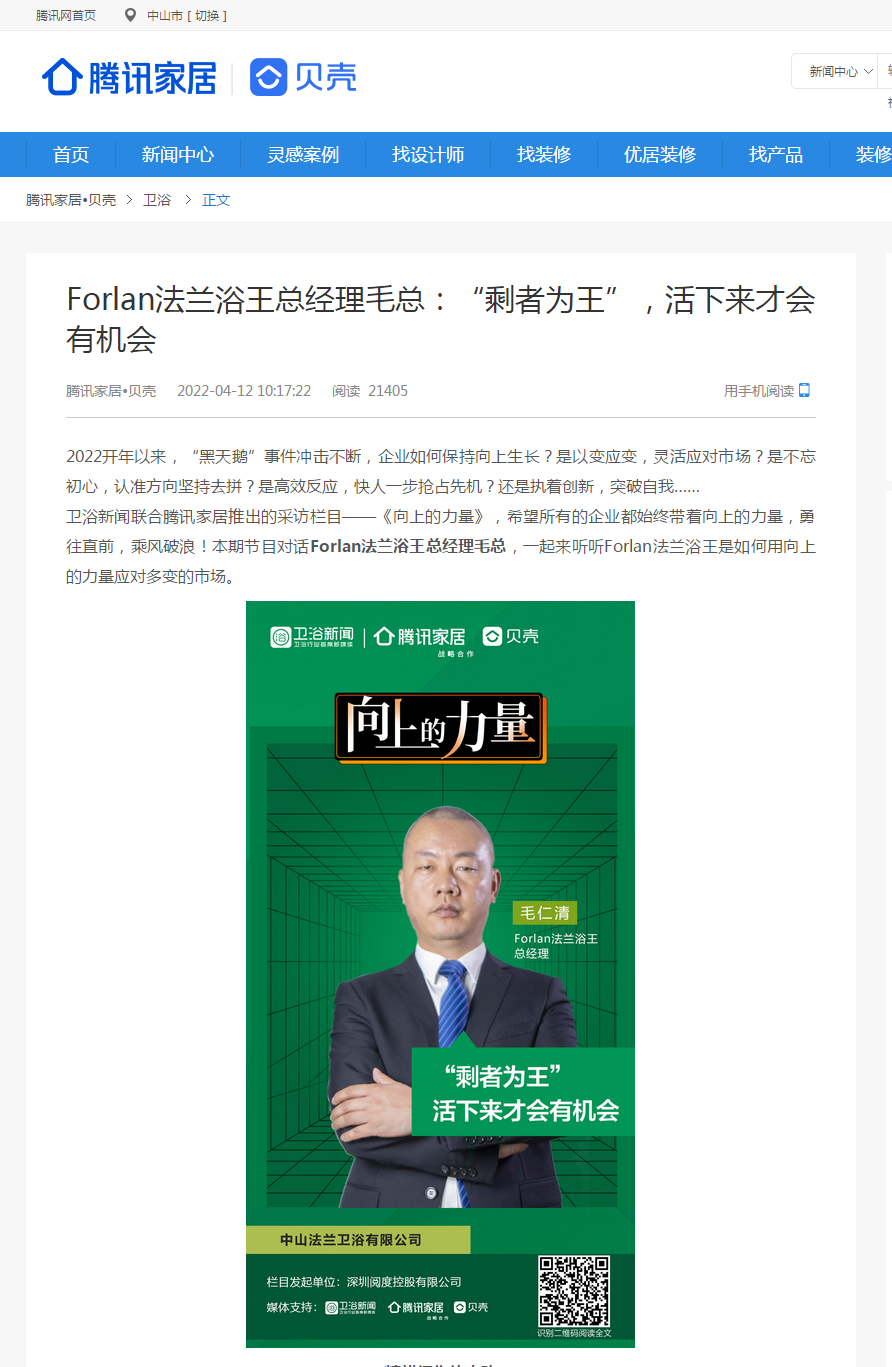
Task: Click the article poster image of 毛仁清
Action: click(x=440, y=974)
